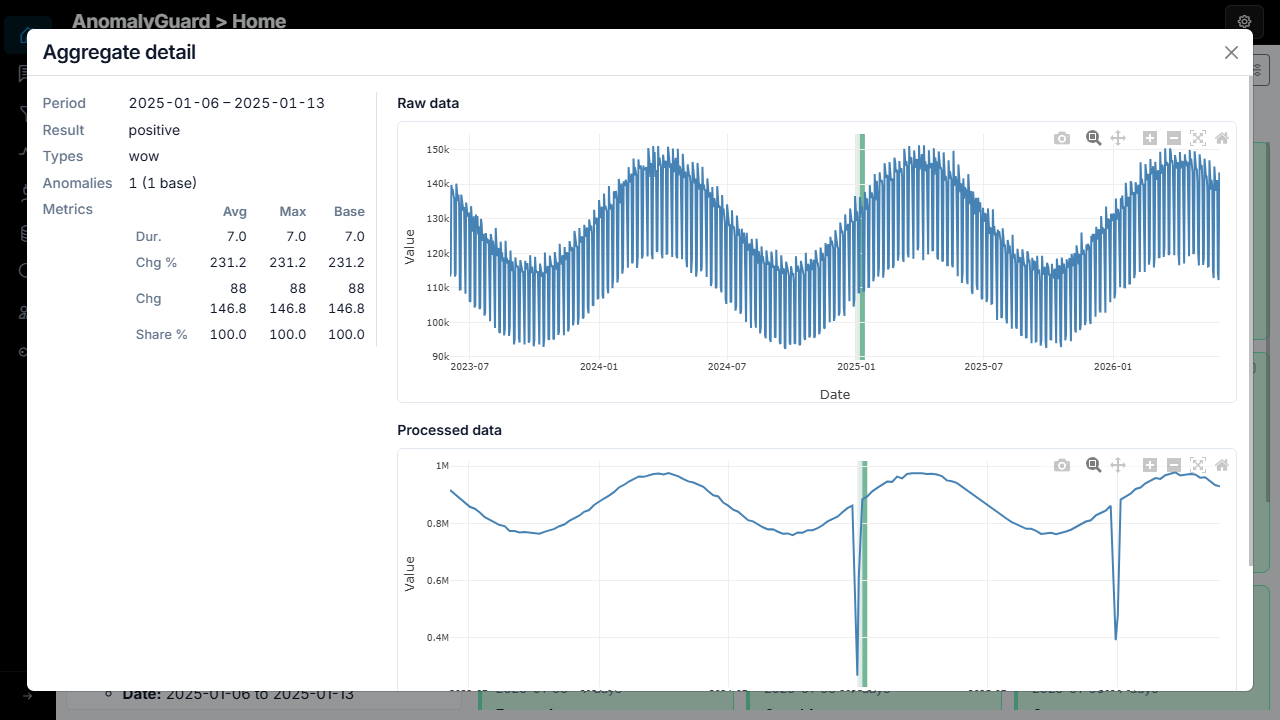Click the 'Aggregate detail' dialog title
This screenshot has height=720, width=1280.
tap(119, 52)
